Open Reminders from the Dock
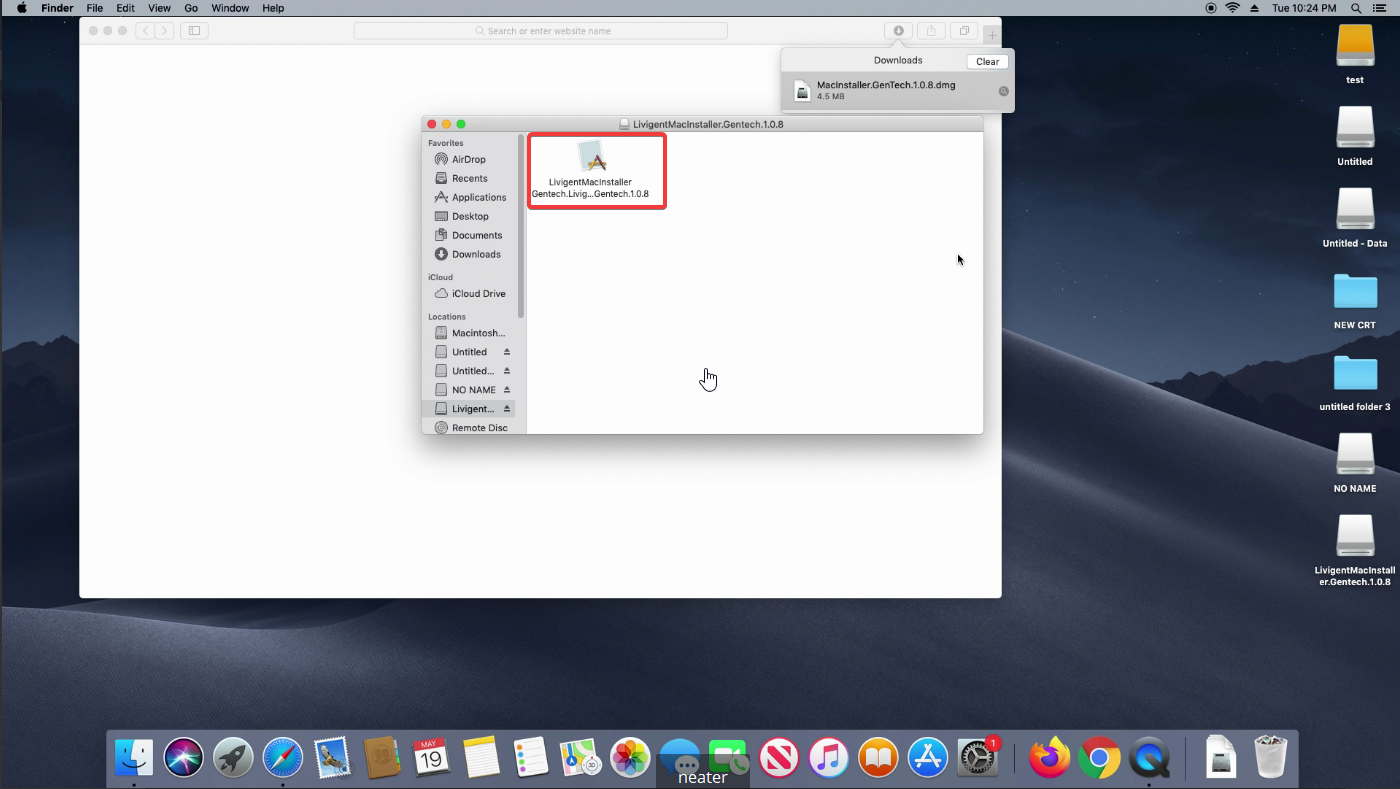The image size is (1400, 789). click(x=531, y=758)
